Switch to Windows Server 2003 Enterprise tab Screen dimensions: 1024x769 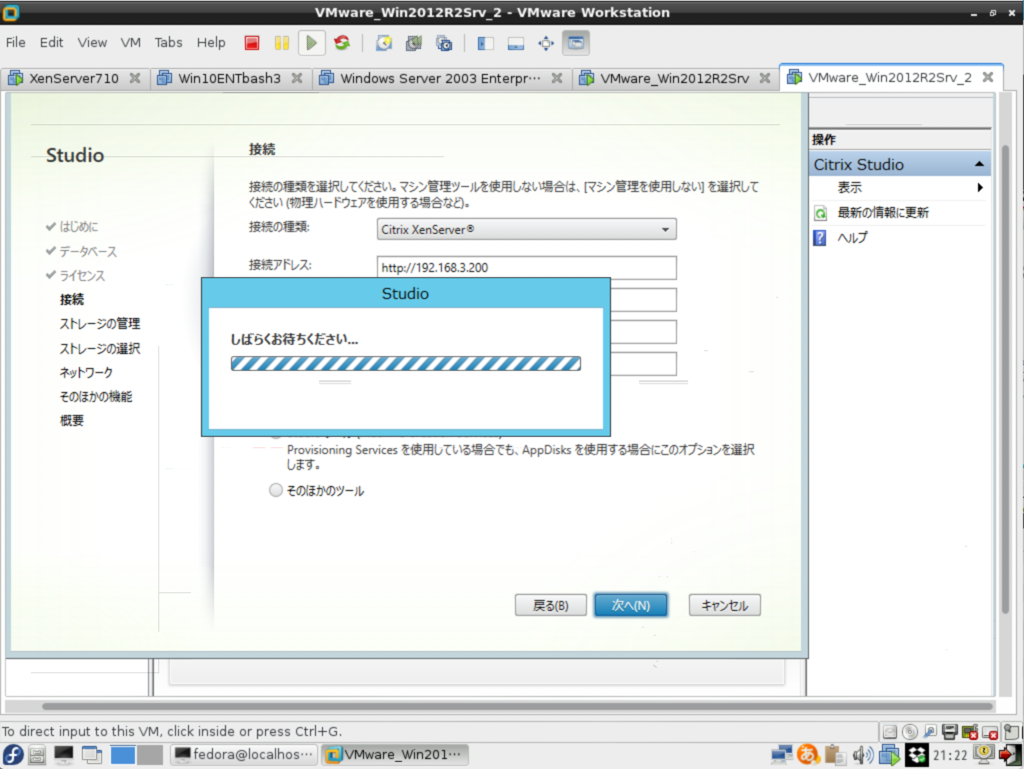pyautogui.click(x=440, y=78)
